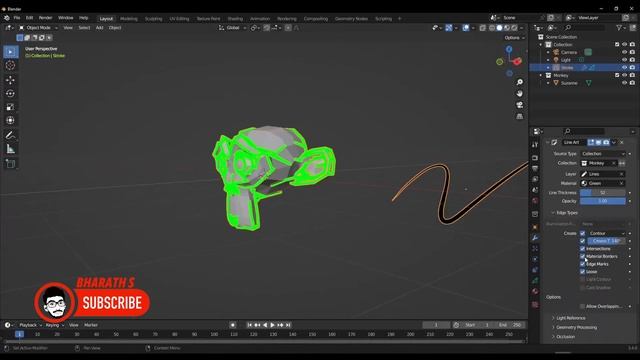Switch to the Shading workspace tab
The width and height of the screenshot is (640, 360).
click(x=235, y=19)
